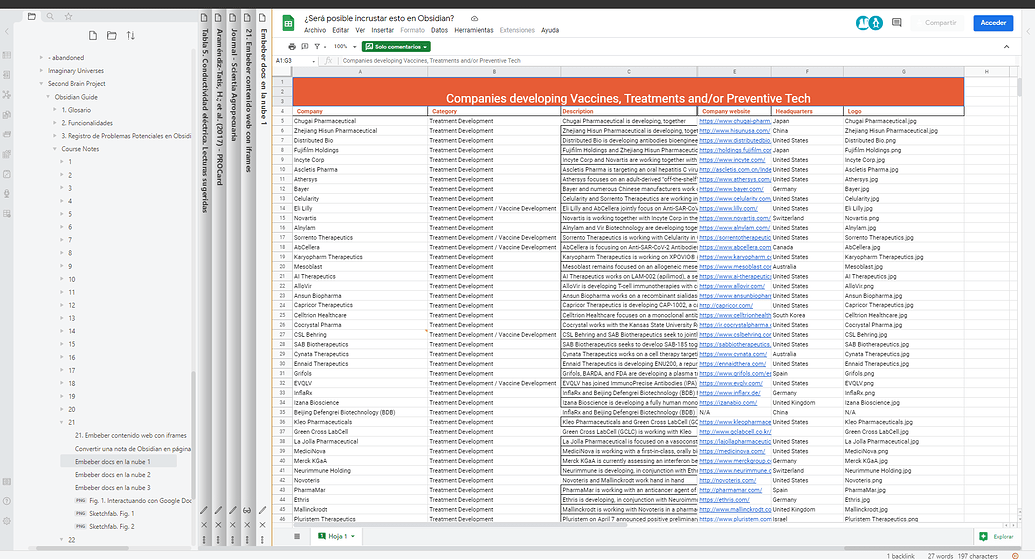
Task: Create a new folder
Action: click(112, 36)
